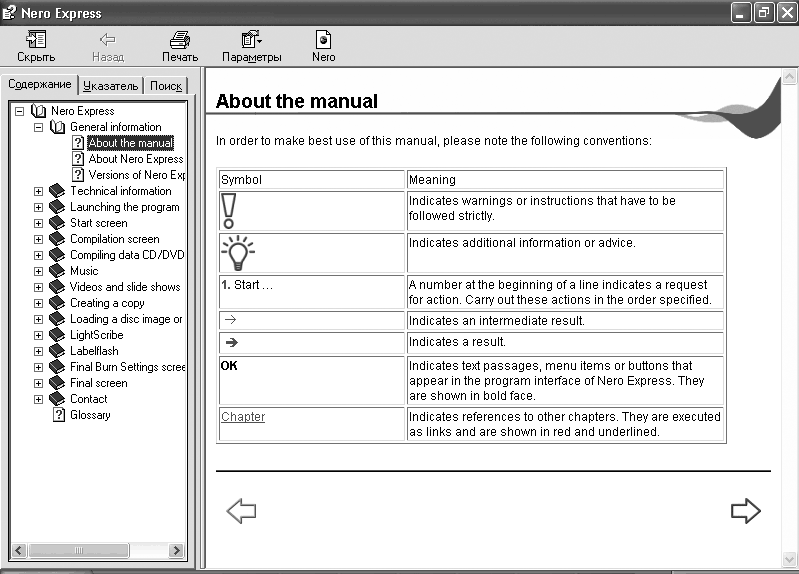Click the Скрыть (Hide) toolbar icon
799x574 pixels.
pos(36,46)
